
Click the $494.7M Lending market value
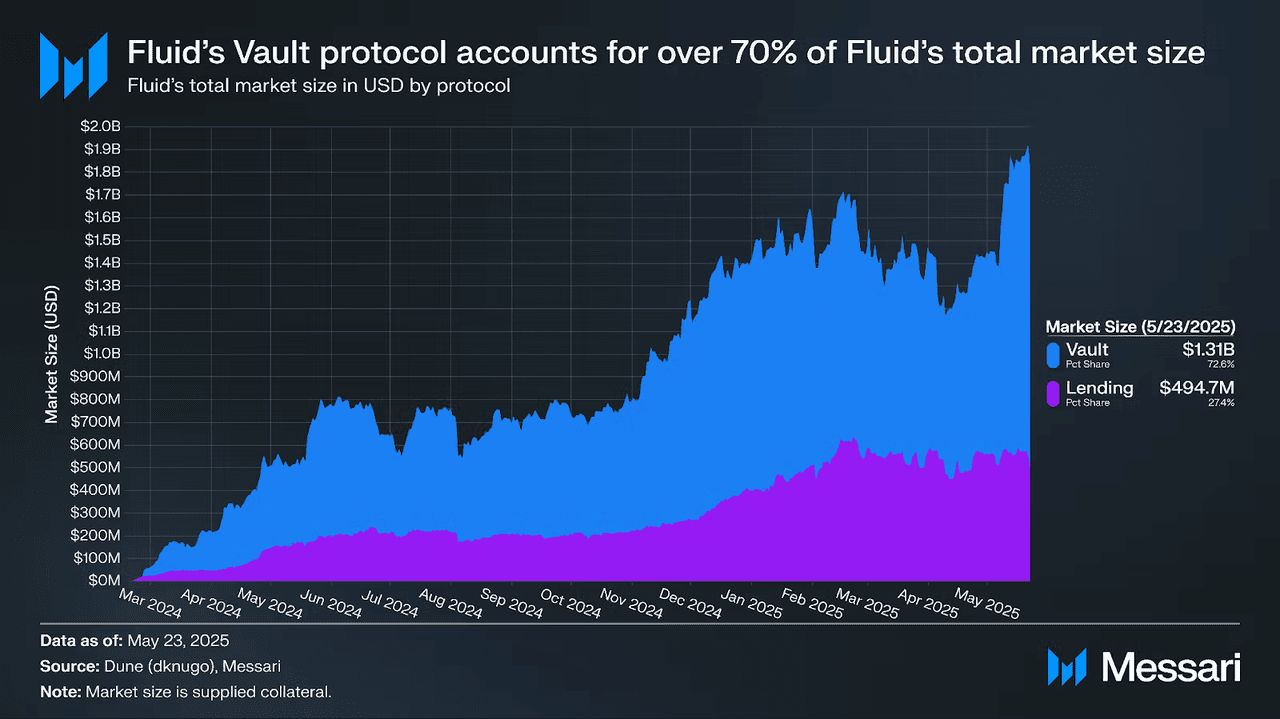1197,388
